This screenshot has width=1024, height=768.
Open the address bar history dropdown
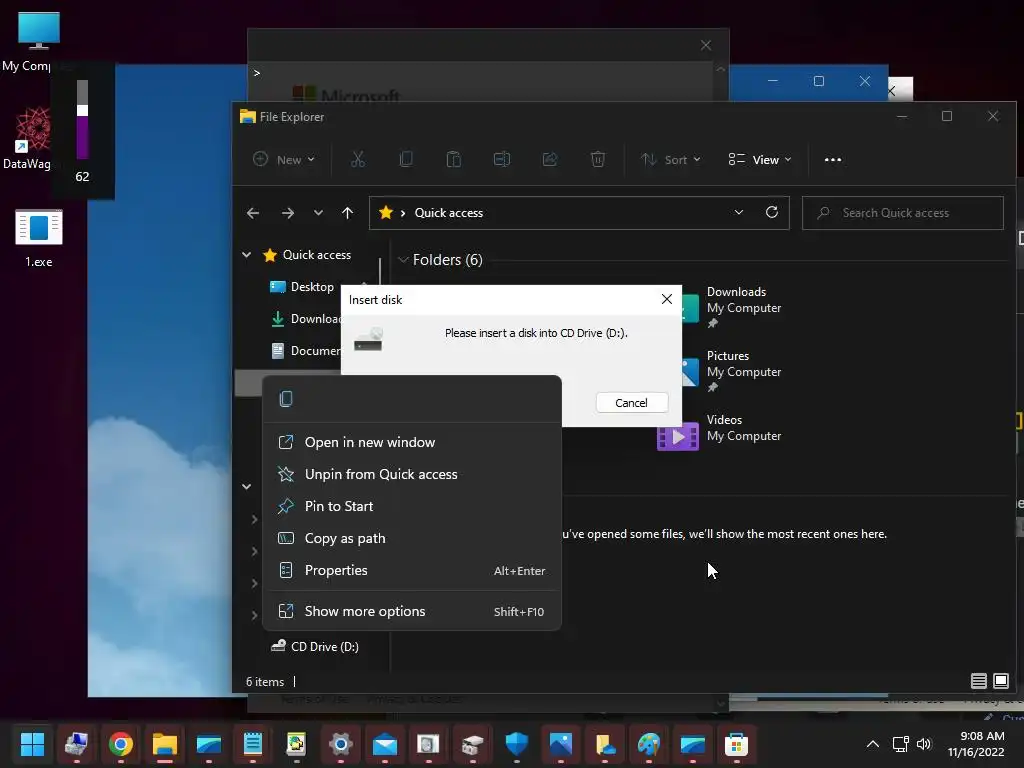(x=739, y=212)
